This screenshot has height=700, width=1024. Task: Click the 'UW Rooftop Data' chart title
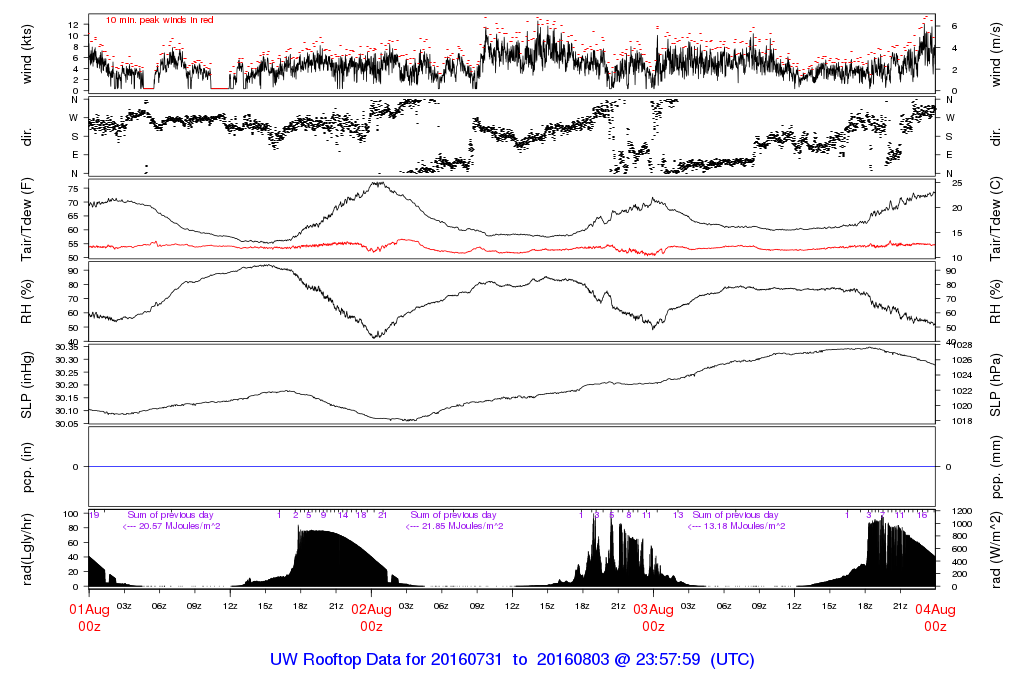tap(512, 660)
